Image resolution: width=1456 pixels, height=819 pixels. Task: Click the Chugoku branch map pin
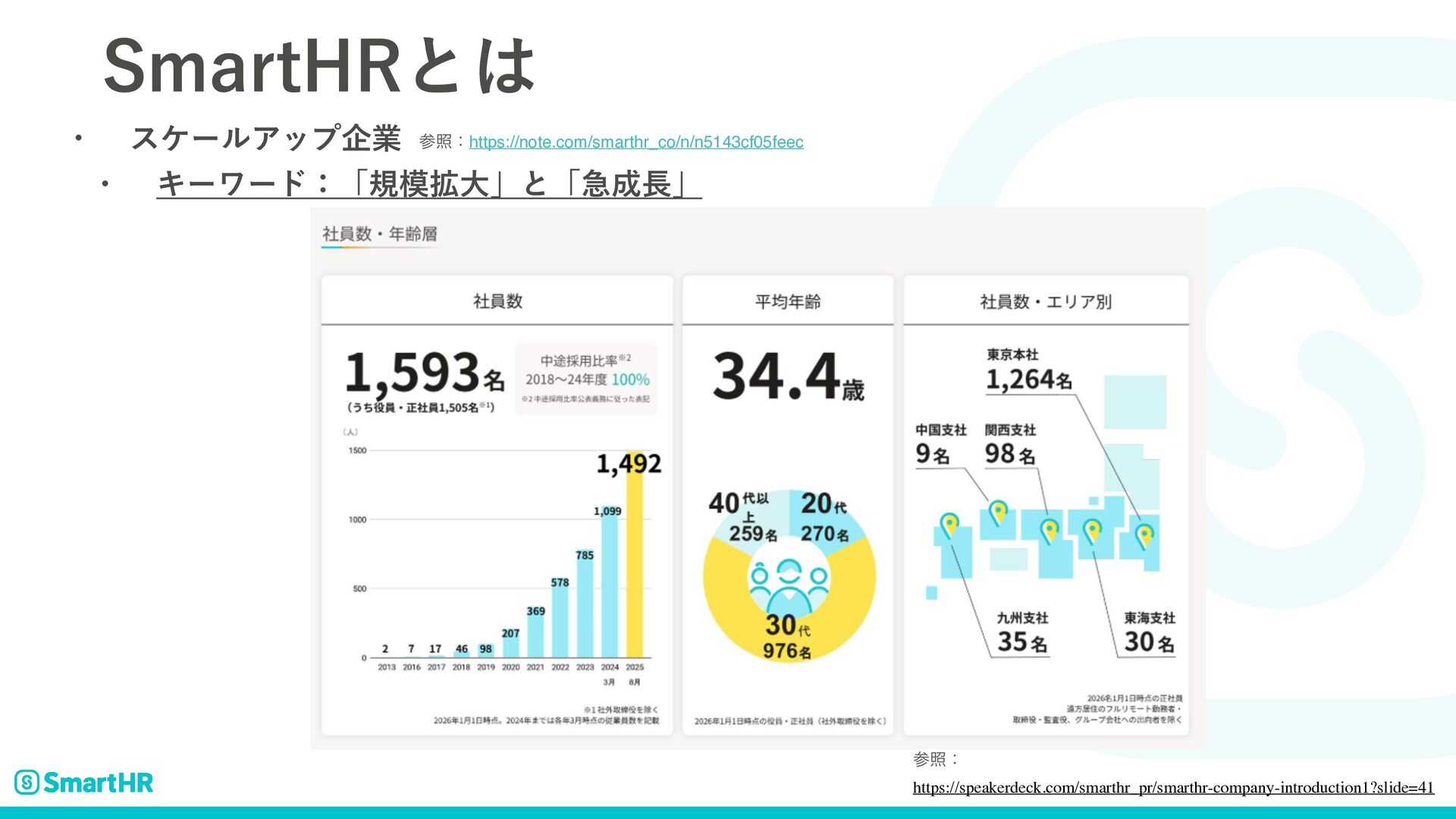point(999,512)
